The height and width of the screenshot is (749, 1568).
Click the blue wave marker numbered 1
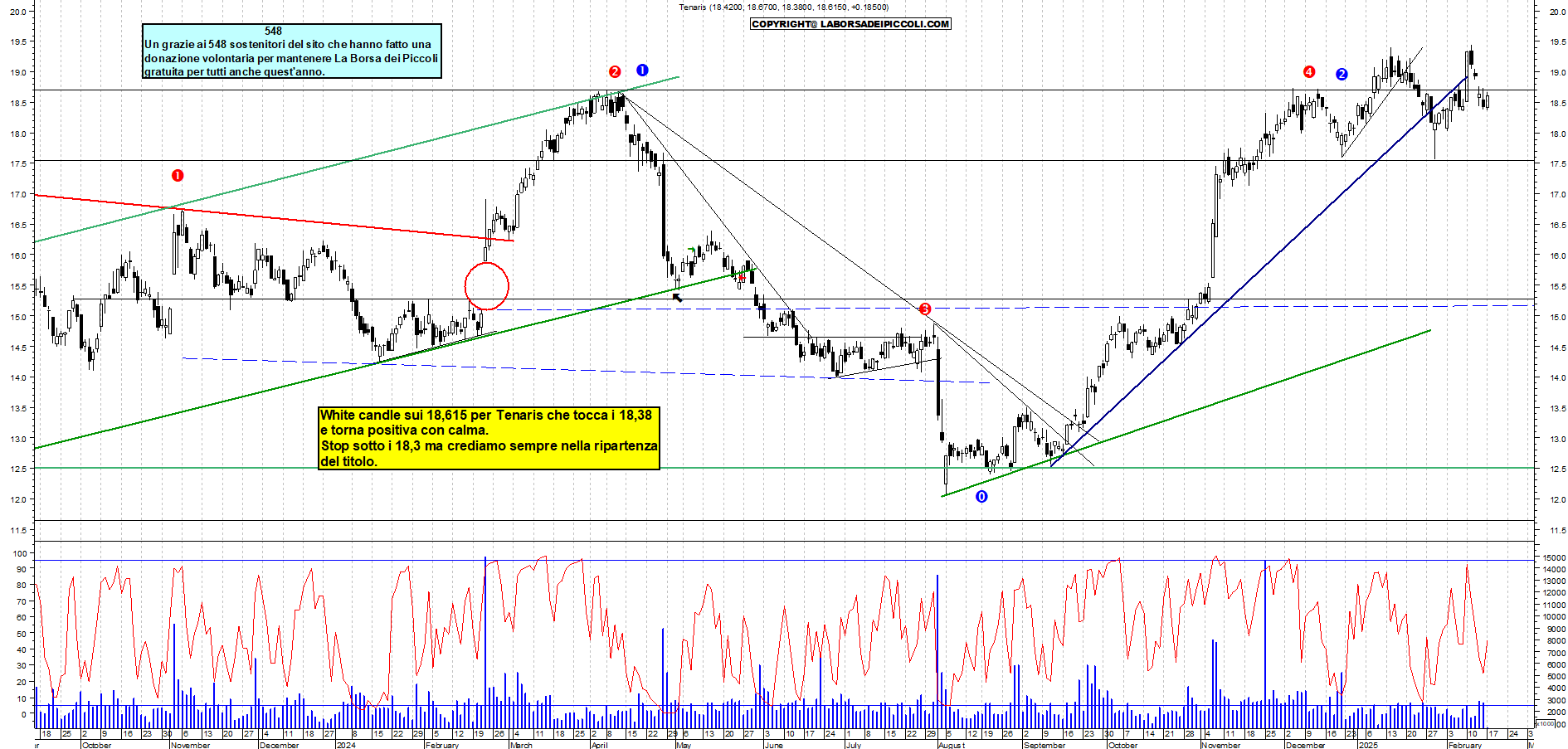coord(642,70)
